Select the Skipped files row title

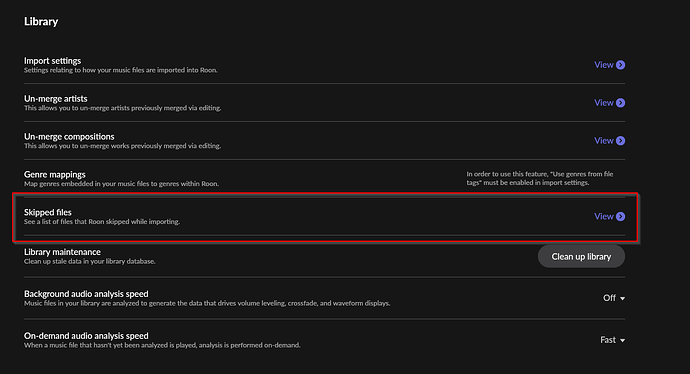point(48,212)
